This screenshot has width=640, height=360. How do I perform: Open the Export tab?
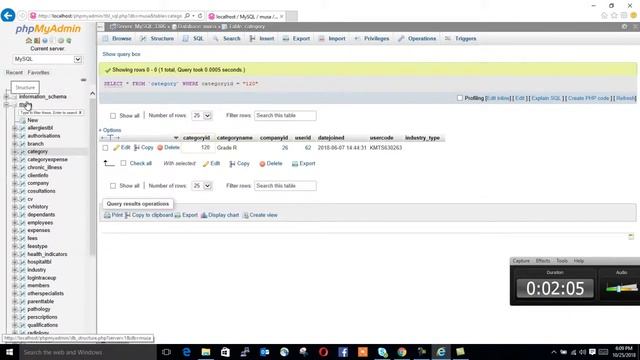(297, 38)
